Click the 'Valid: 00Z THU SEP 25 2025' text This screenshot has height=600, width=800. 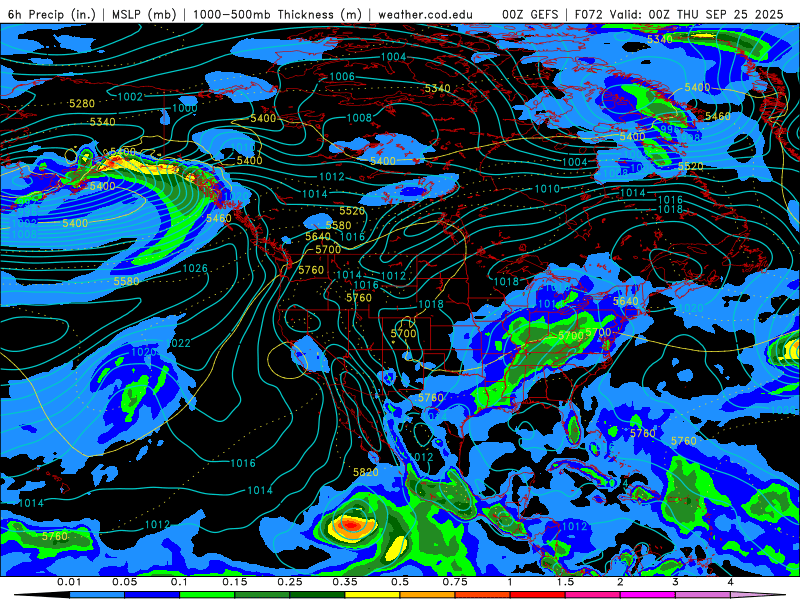[696, 14]
